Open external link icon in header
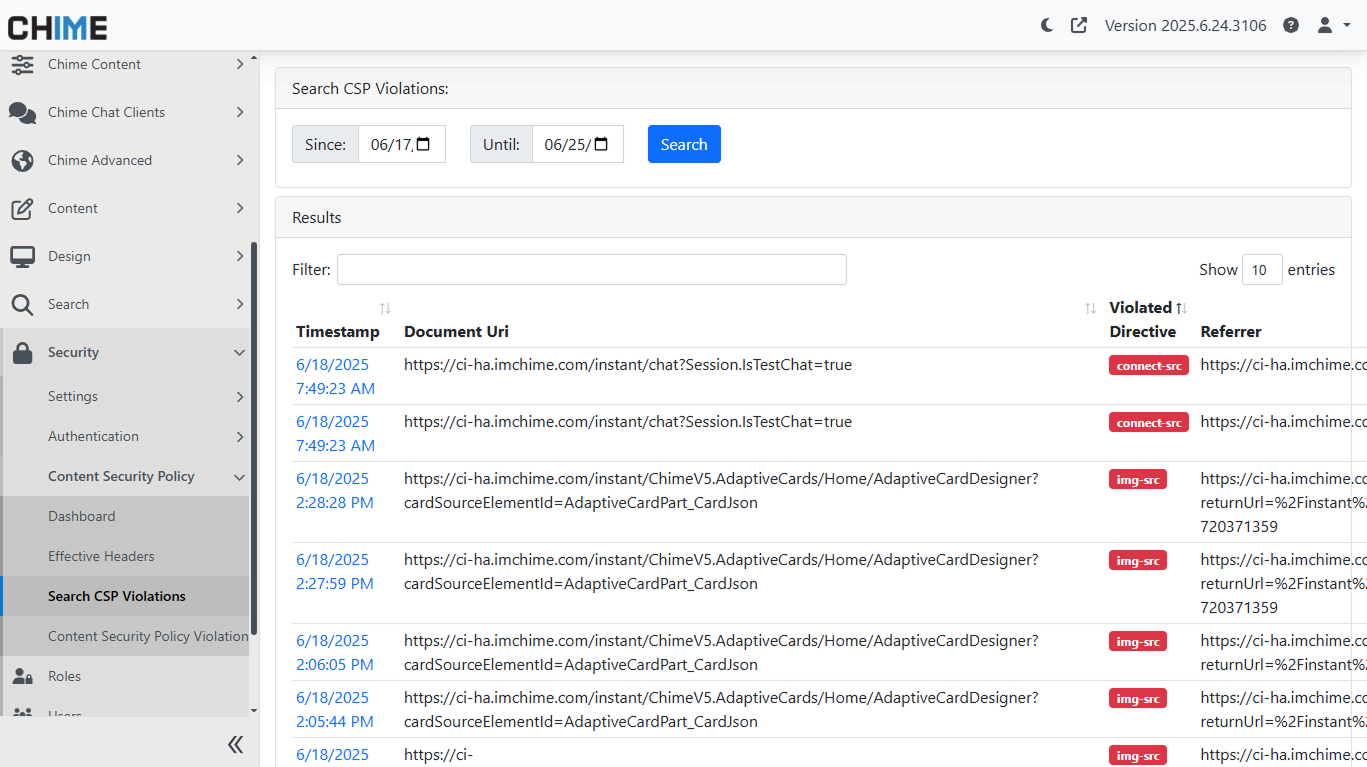The width and height of the screenshot is (1367, 767). 1079,25
